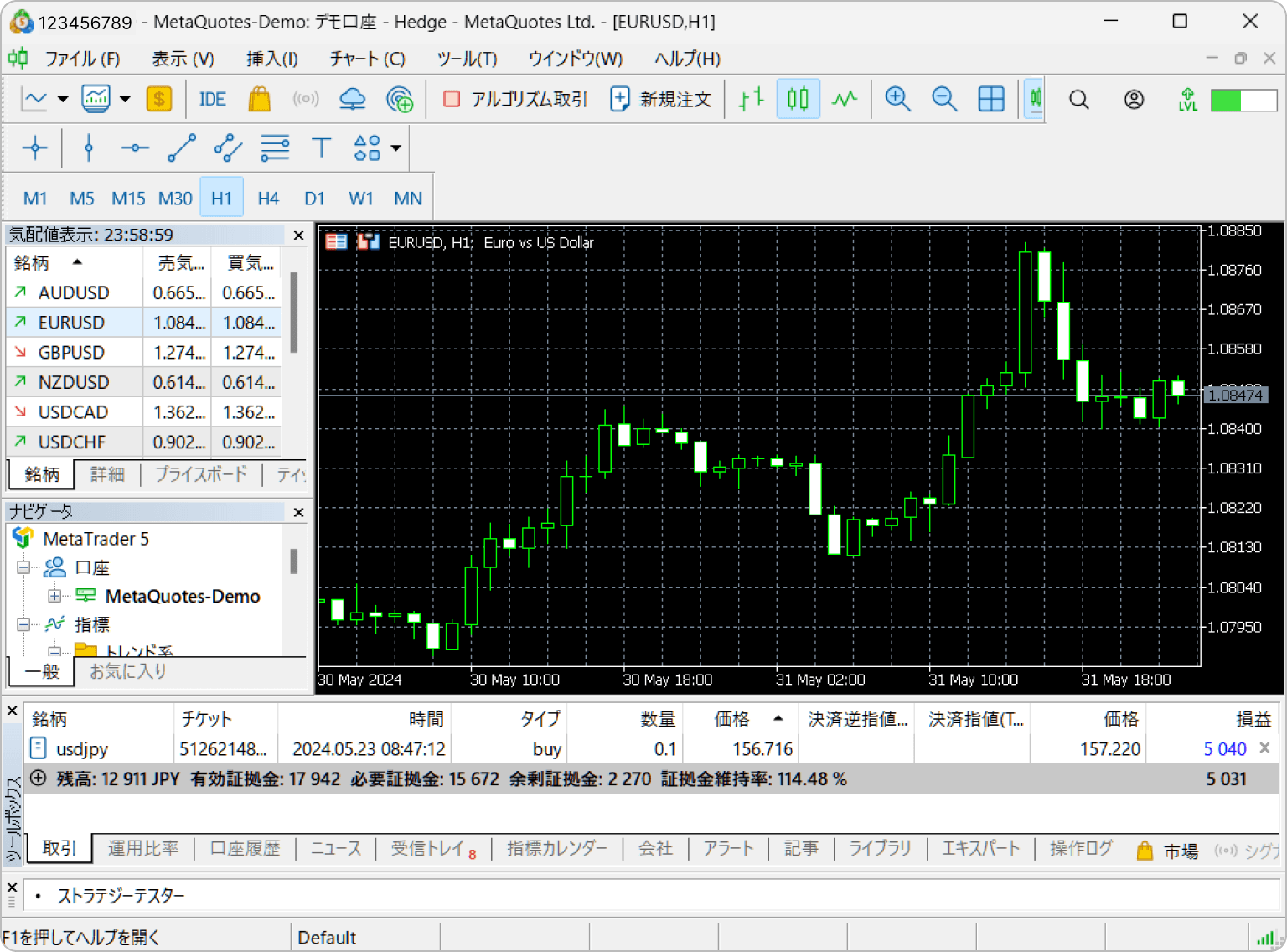The height and width of the screenshot is (952, 1287).
Task: Click the signals broadcast icon
Action: 306,100
